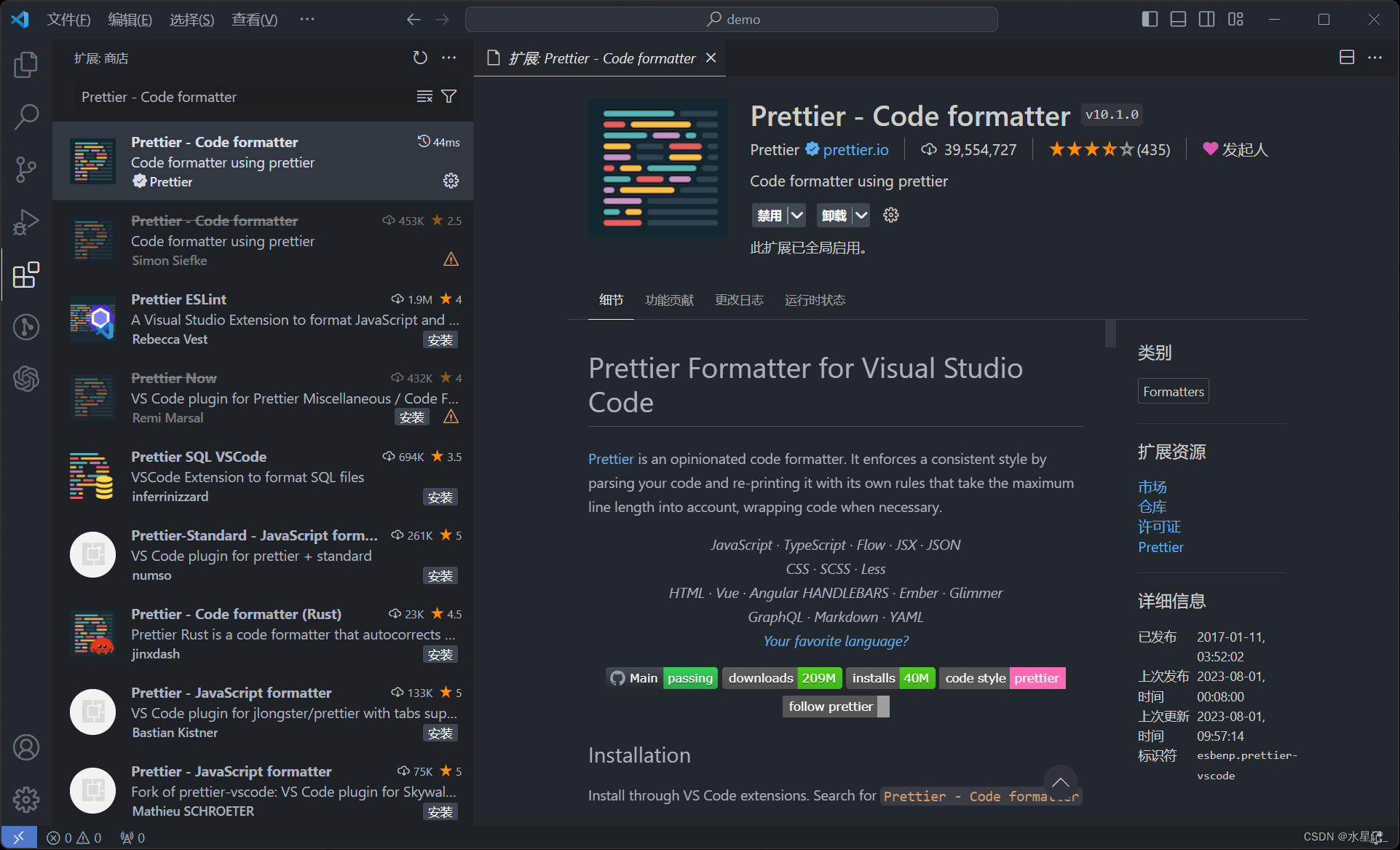Open the 选择(S) menu
Image resolution: width=1400 pixels, height=850 pixels.
[192, 20]
